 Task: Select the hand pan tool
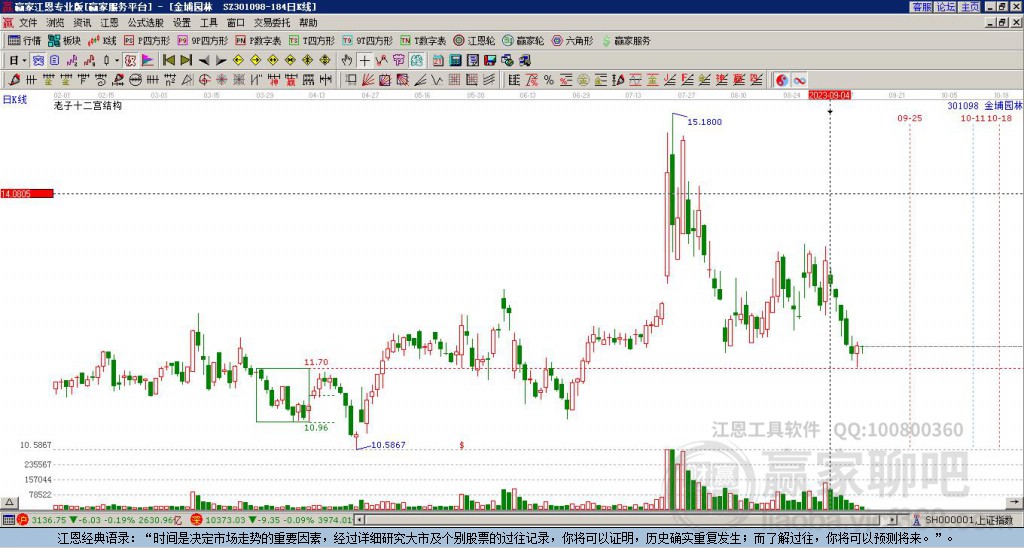[x=347, y=61]
